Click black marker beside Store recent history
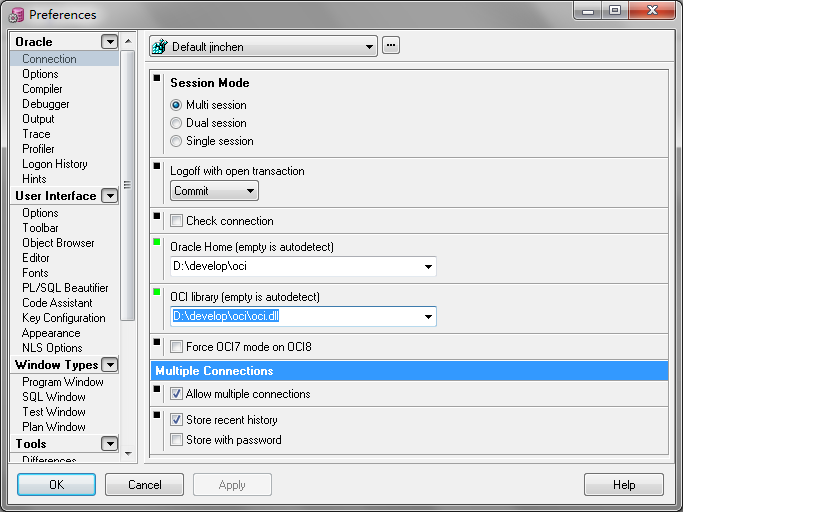 [157, 415]
